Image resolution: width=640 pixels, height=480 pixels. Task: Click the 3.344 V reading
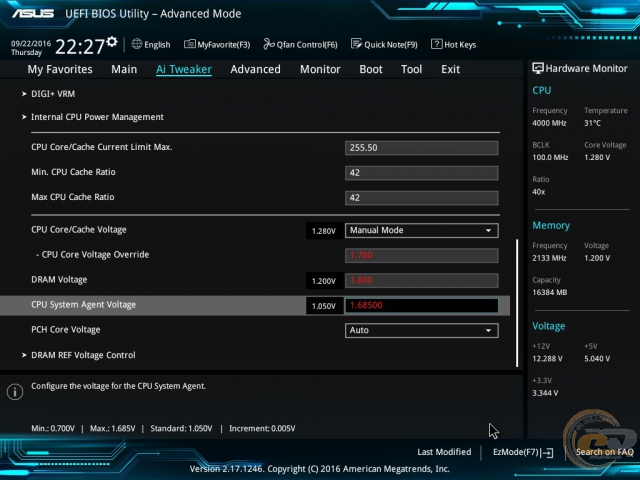[x=545, y=393]
